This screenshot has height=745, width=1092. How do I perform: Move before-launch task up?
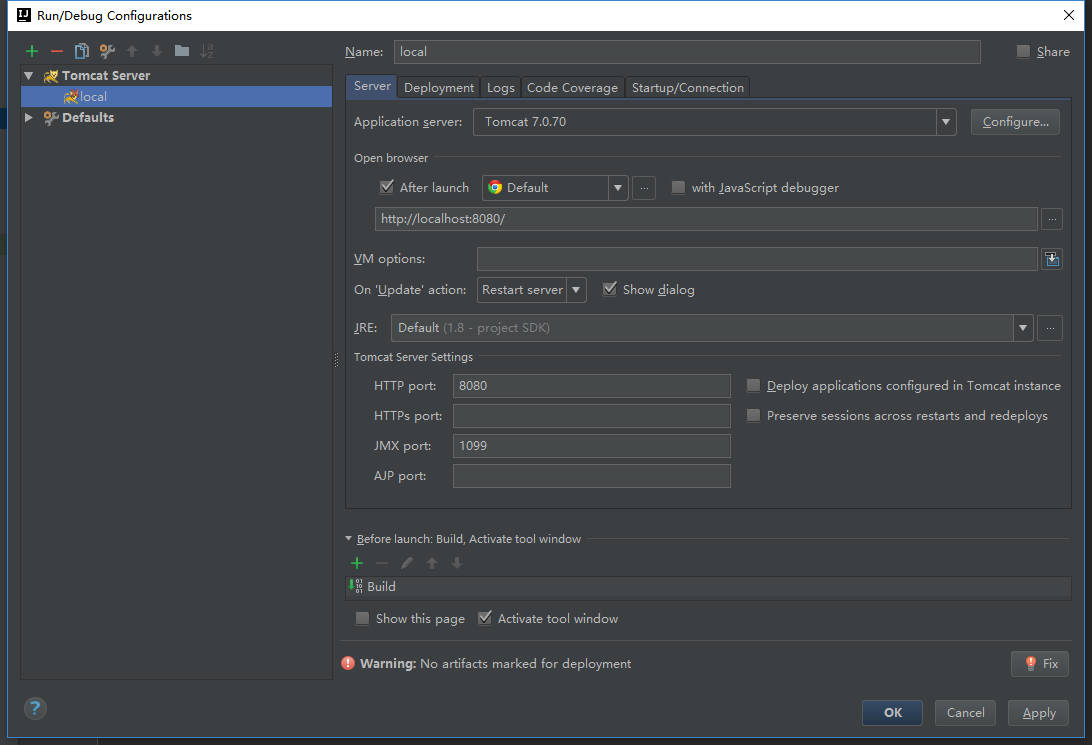[x=432, y=563]
